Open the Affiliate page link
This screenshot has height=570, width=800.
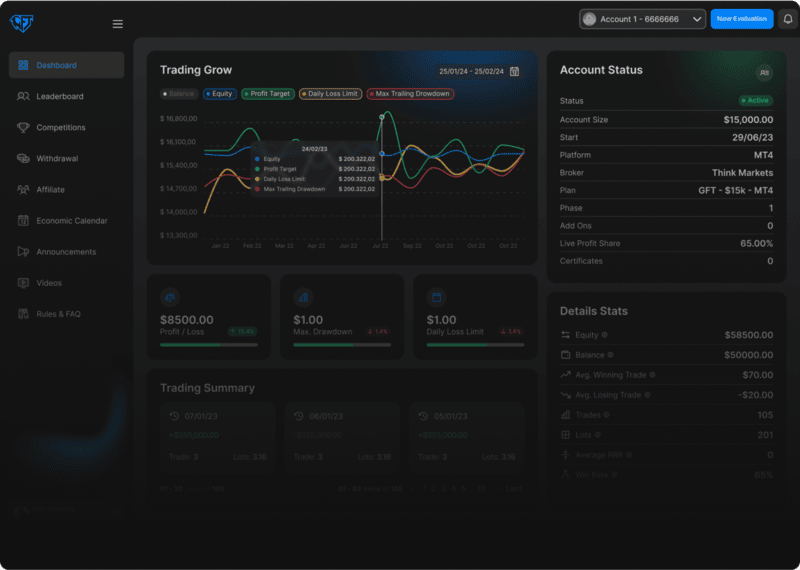(x=51, y=189)
